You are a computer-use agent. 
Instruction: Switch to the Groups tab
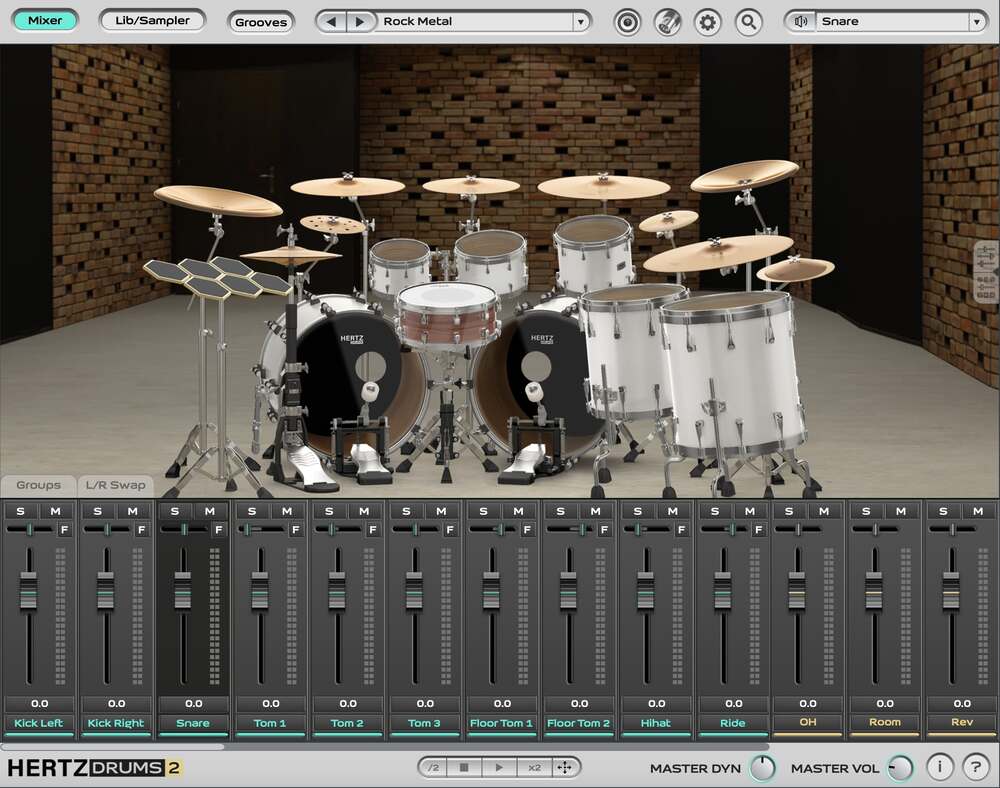37,486
